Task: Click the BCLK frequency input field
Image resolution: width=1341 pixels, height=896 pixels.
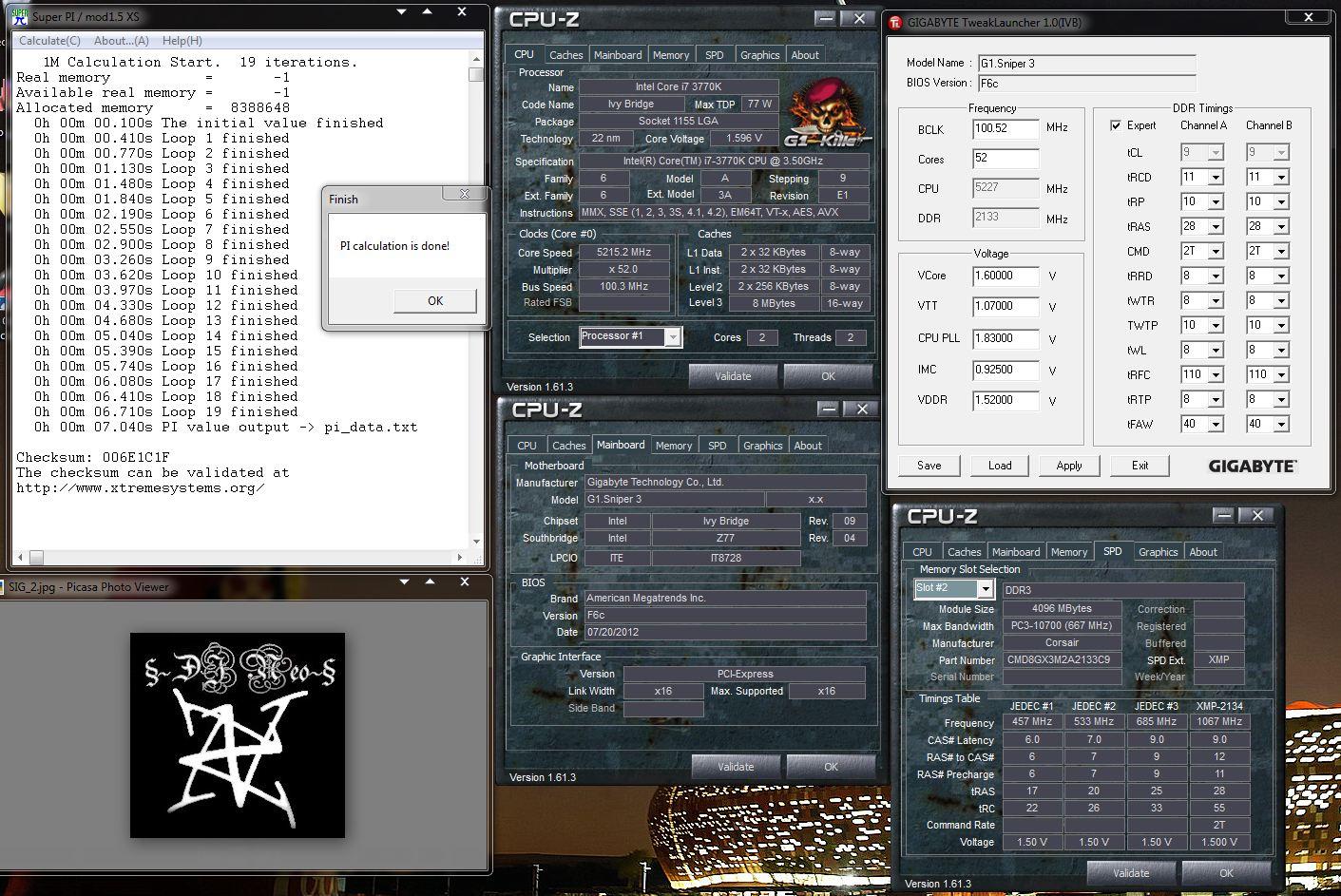Action: 1006,129
